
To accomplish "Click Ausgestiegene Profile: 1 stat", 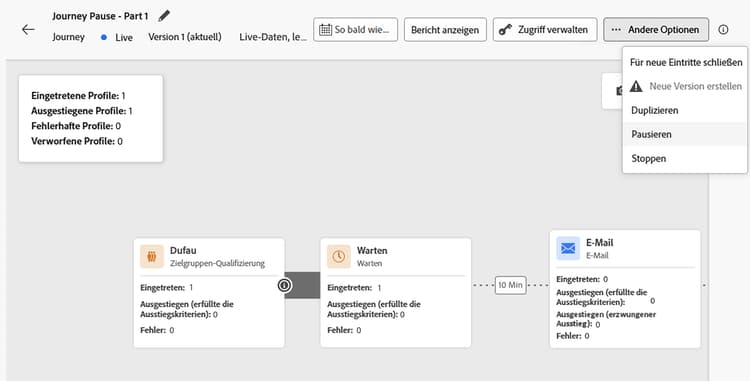I will [82, 111].
